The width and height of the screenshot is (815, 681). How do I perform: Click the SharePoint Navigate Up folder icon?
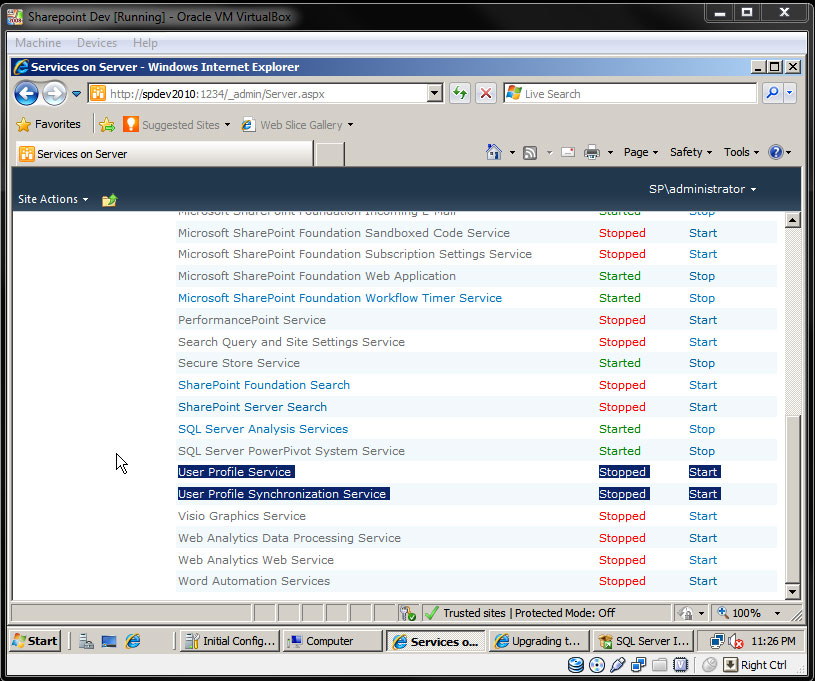tap(109, 200)
